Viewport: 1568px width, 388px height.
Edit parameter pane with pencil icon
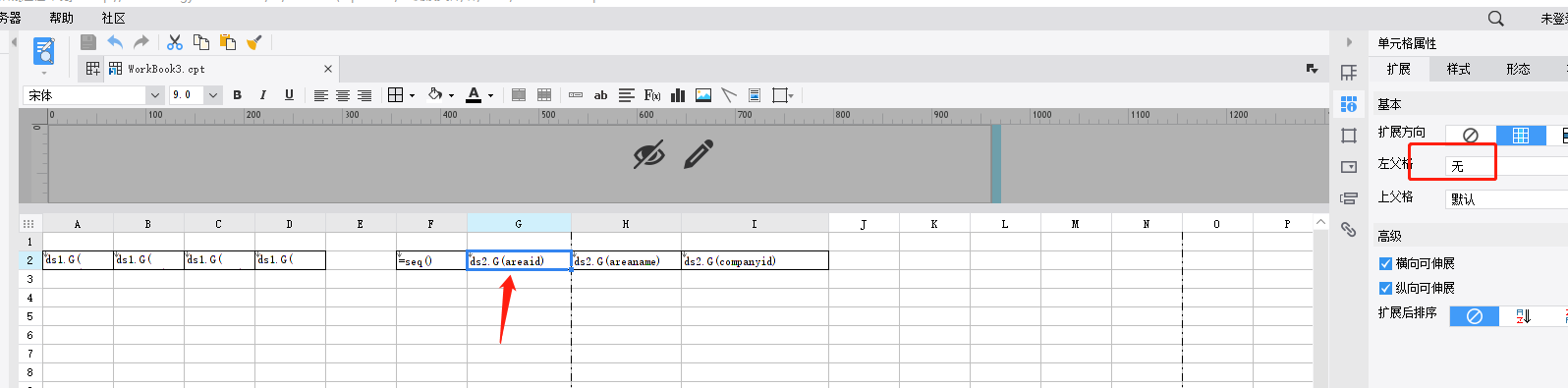(x=699, y=154)
